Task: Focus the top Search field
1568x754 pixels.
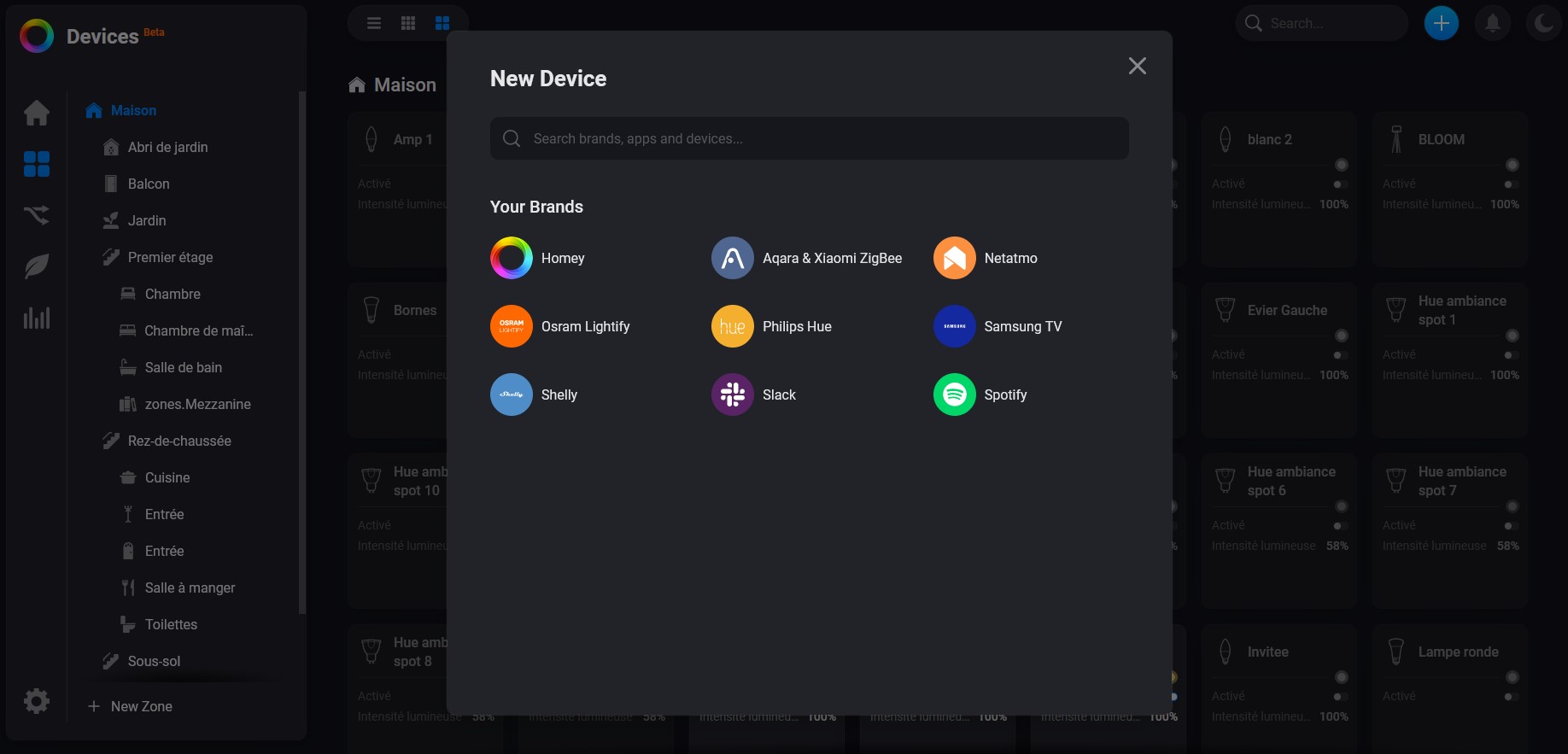Action: [1321, 23]
